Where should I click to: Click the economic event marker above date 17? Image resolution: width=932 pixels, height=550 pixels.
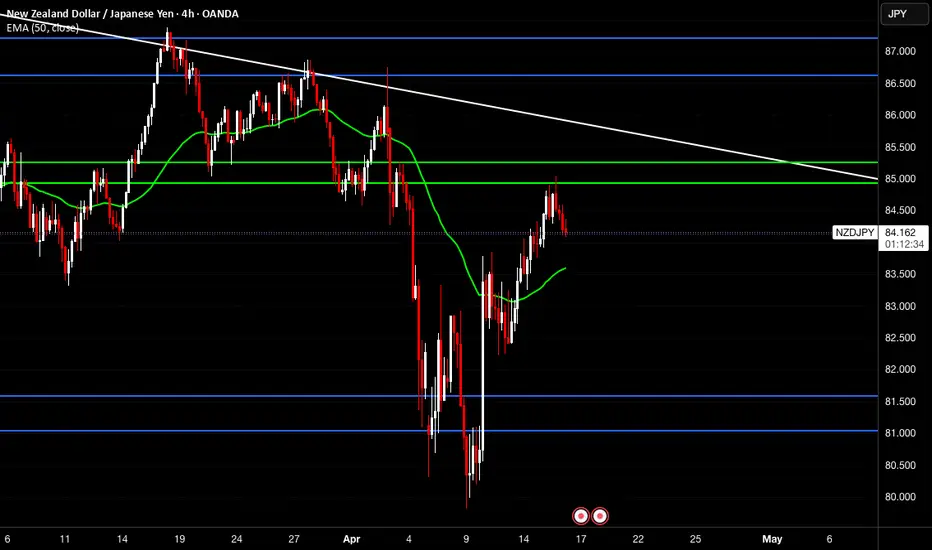(x=581, y=516)
